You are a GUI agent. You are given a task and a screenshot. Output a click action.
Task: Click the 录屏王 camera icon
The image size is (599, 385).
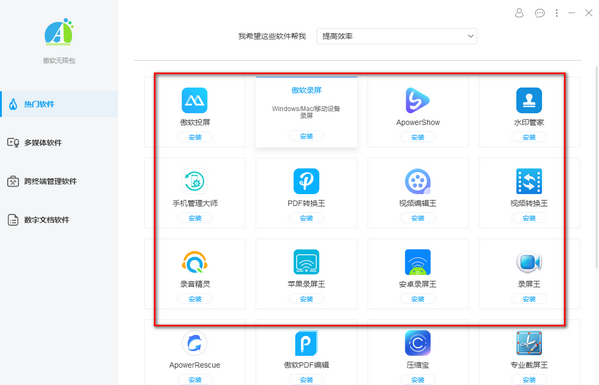click(x=529, y=262)
